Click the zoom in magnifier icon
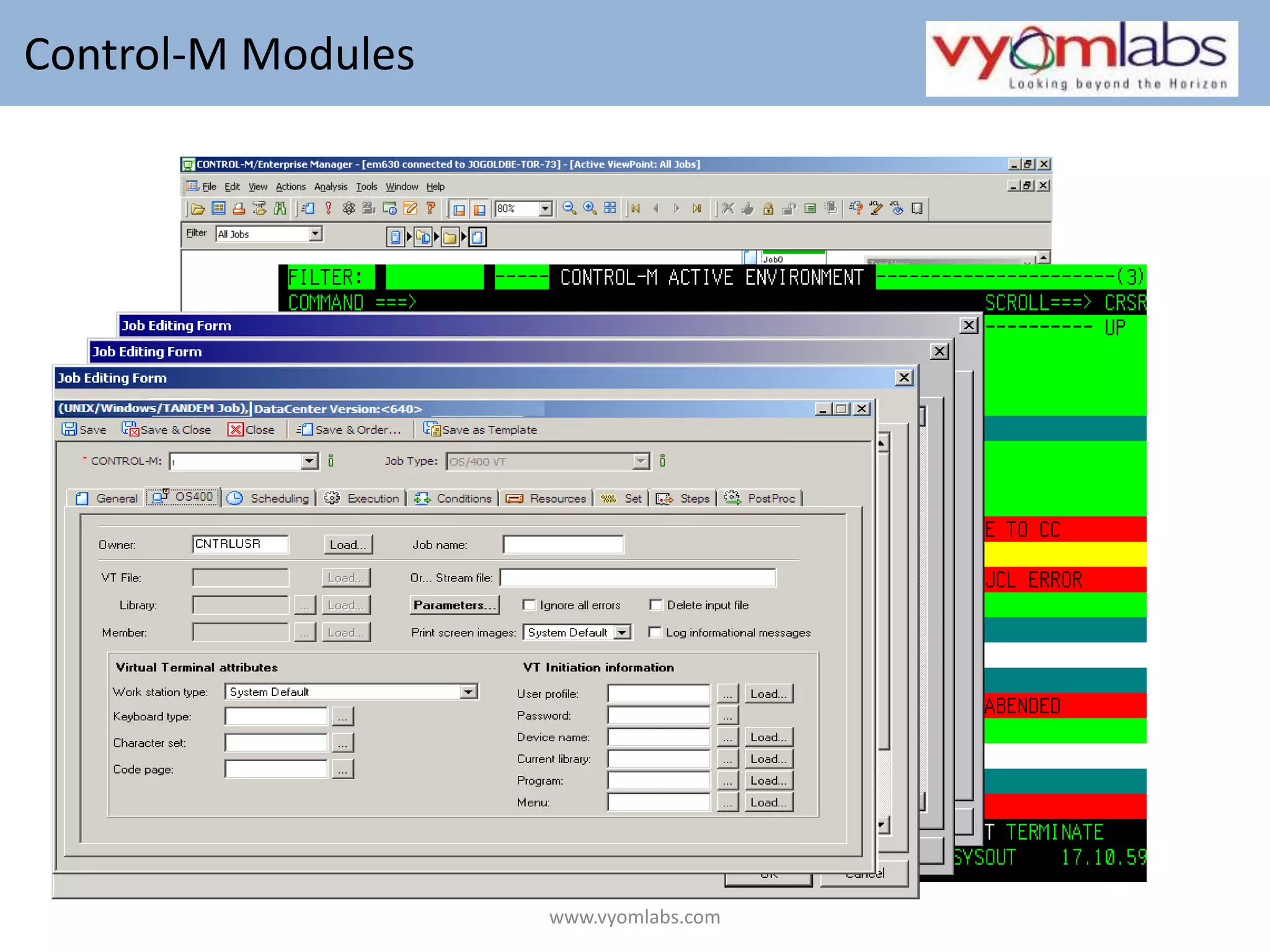 click(590, 209)
